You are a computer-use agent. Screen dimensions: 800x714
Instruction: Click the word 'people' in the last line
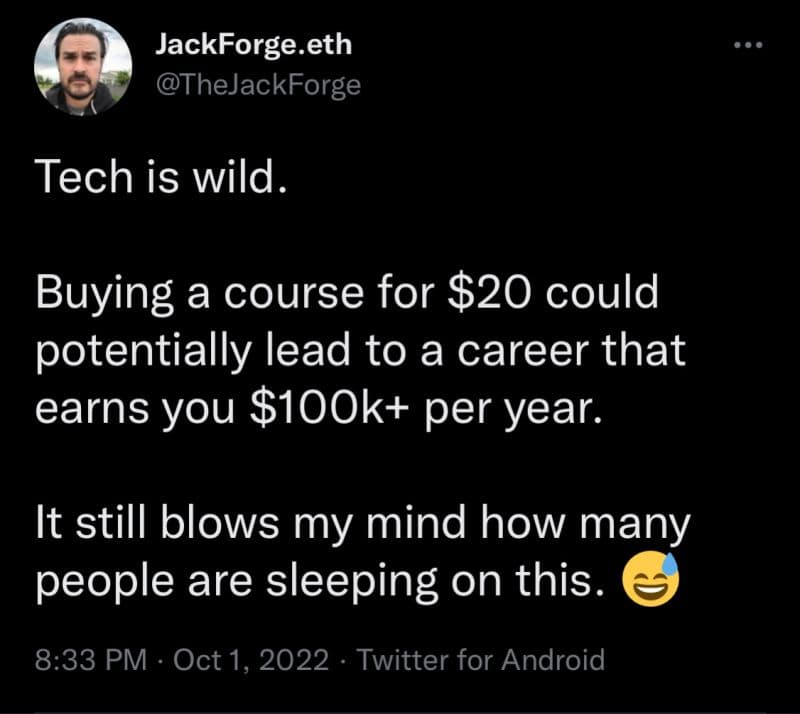point(105,582)
